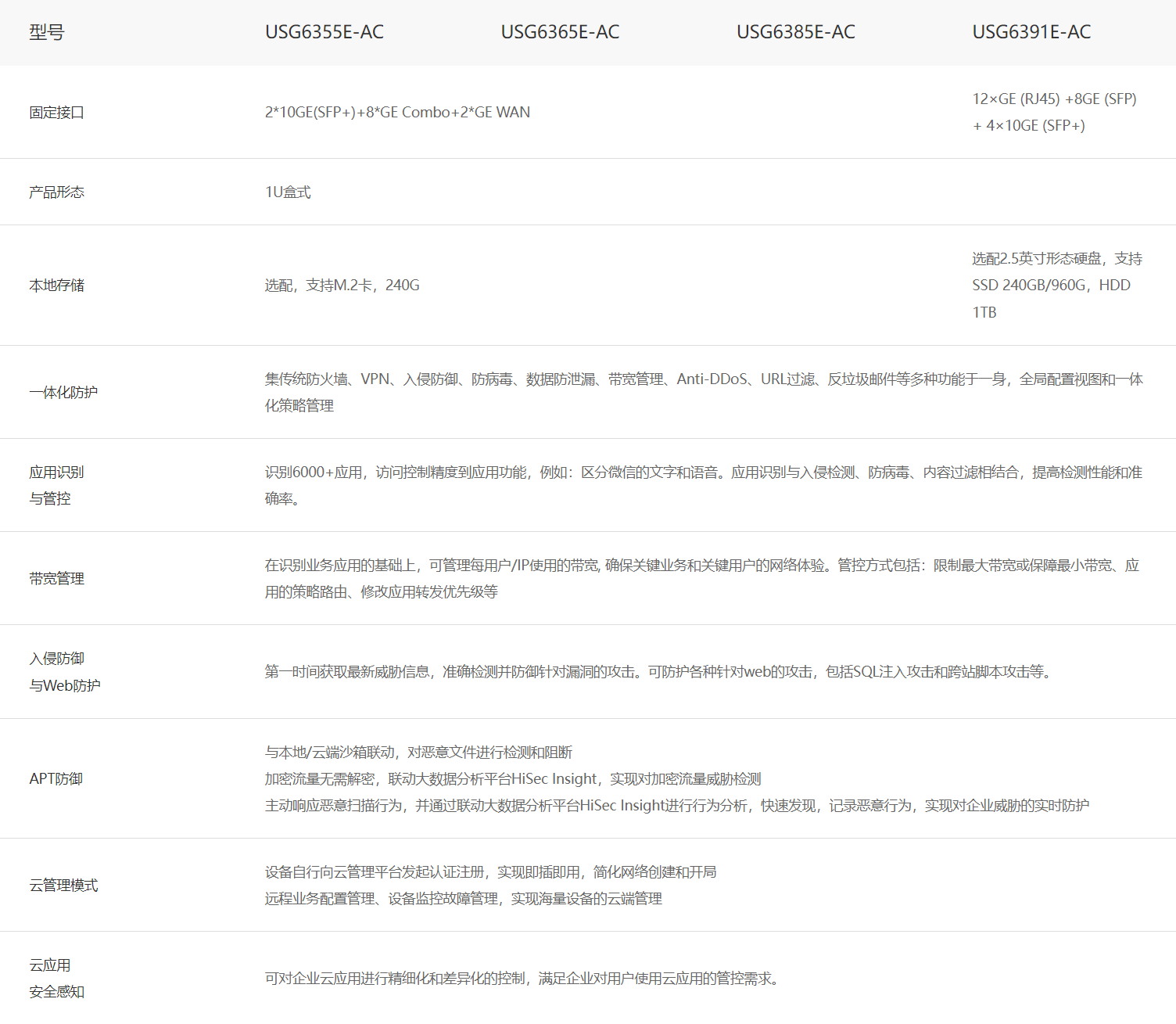Click the 入侵防御与Web防护 row label
Image resolution: width=1176 pixels, height=1024 pixels.
(x=64, y=672)
